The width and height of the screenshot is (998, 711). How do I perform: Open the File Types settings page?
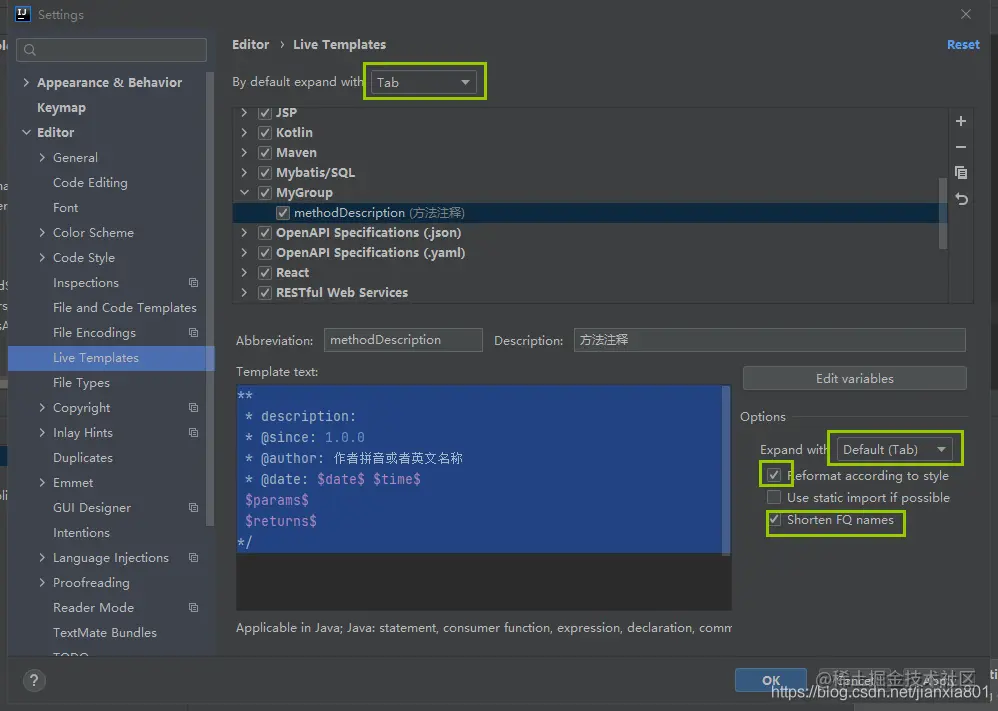[81, 383]
